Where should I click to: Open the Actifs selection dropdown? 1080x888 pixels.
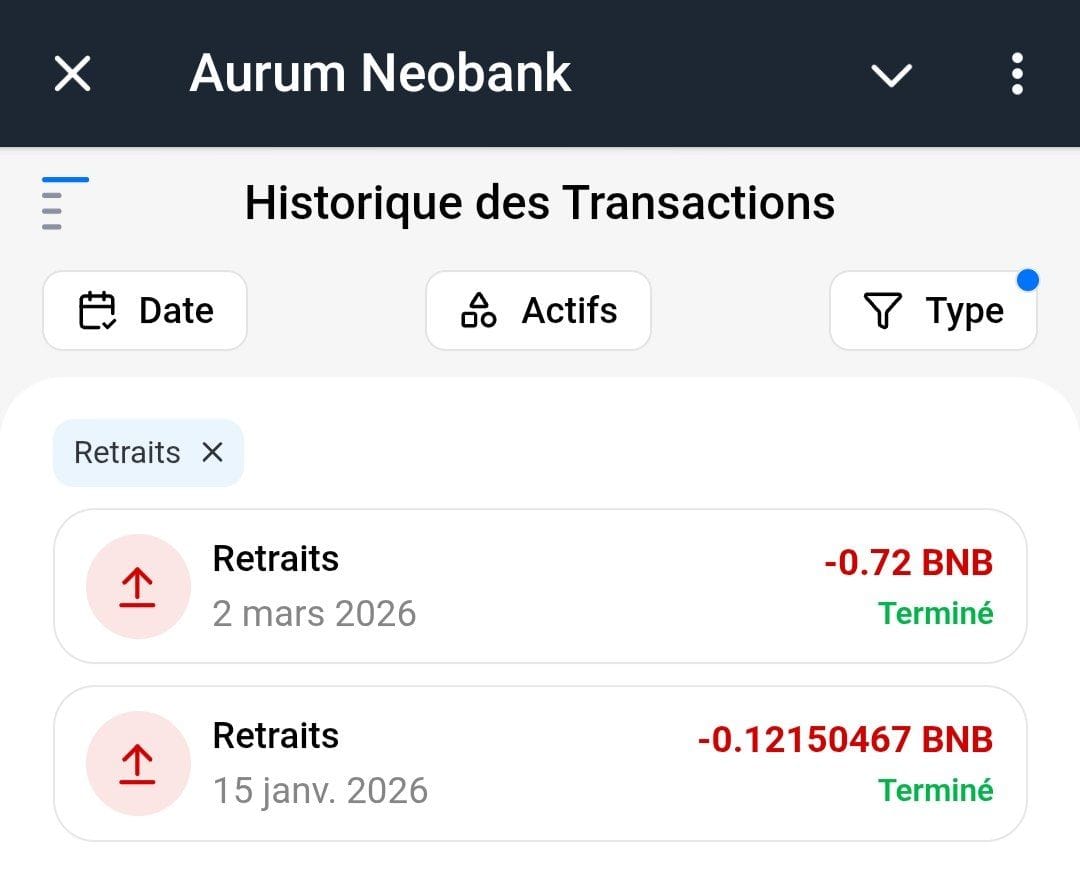click(x=538, y=310)
